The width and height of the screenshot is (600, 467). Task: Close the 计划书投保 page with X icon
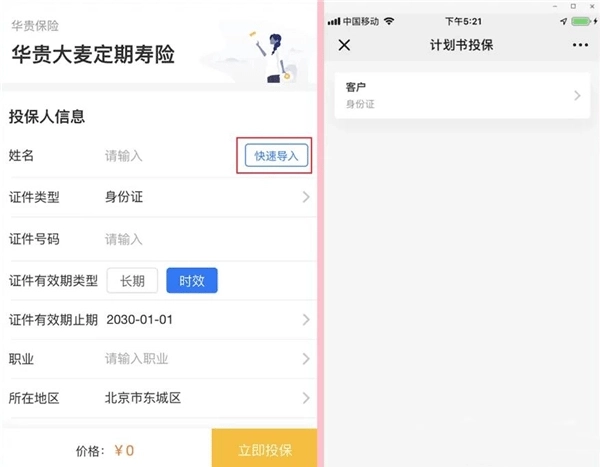pyautogui.click(x=344, y=45)
